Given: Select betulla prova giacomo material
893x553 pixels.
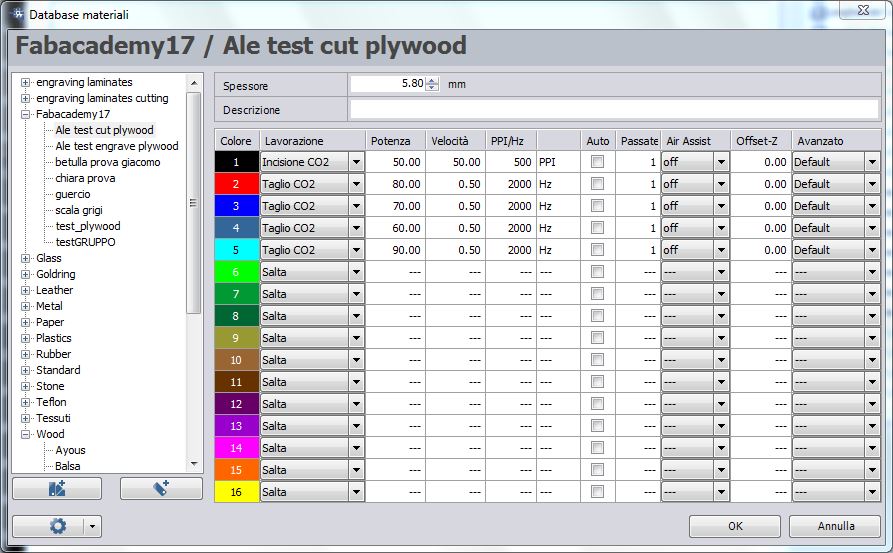Looking at the screenshot, I should coord(108,162).
